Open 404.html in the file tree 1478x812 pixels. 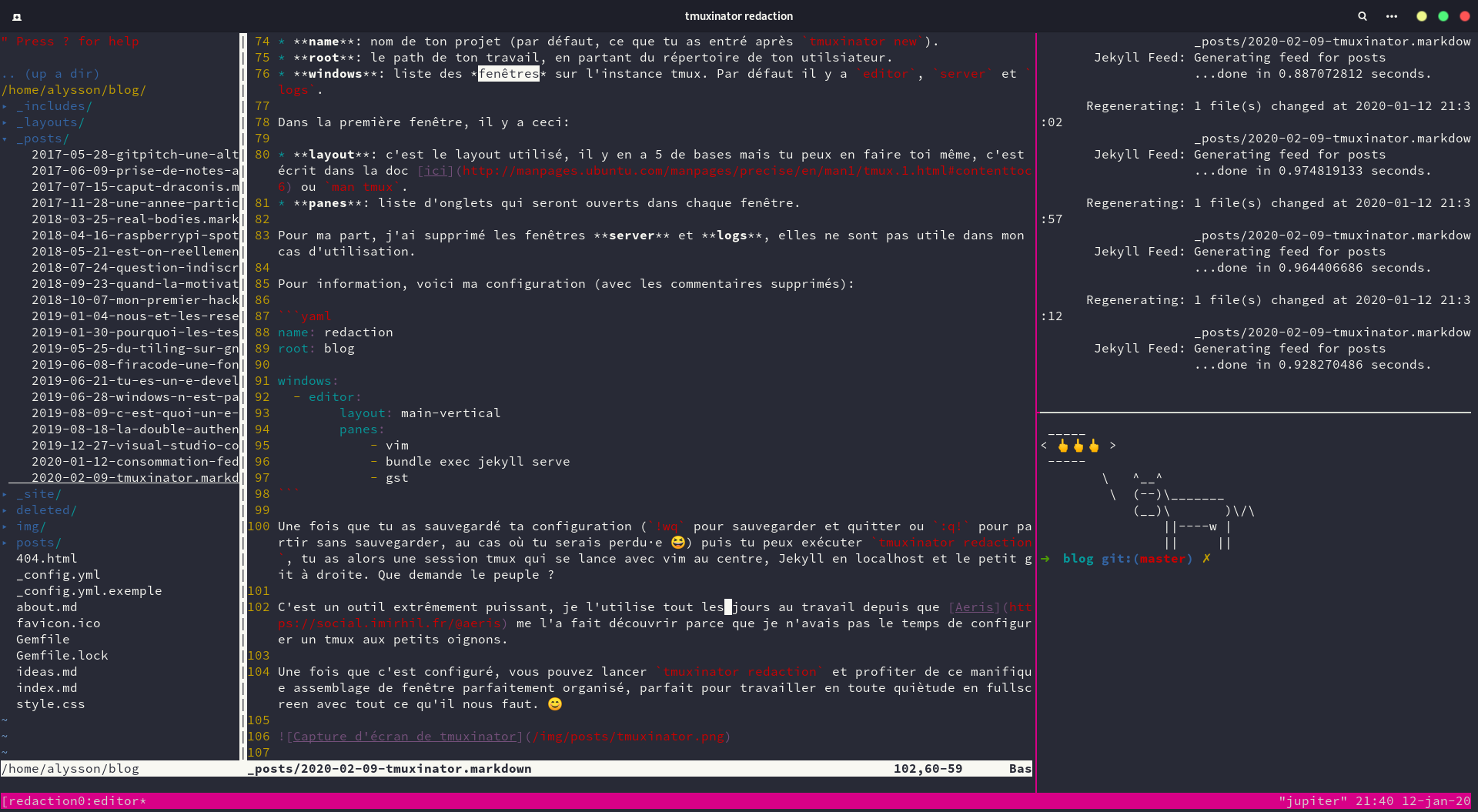[47, 559]
